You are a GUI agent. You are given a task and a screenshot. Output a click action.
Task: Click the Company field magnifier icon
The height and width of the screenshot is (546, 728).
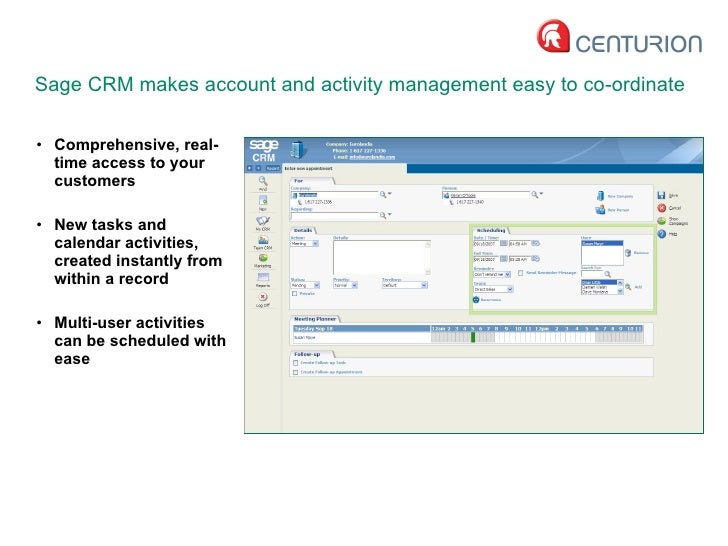point(383,194)
